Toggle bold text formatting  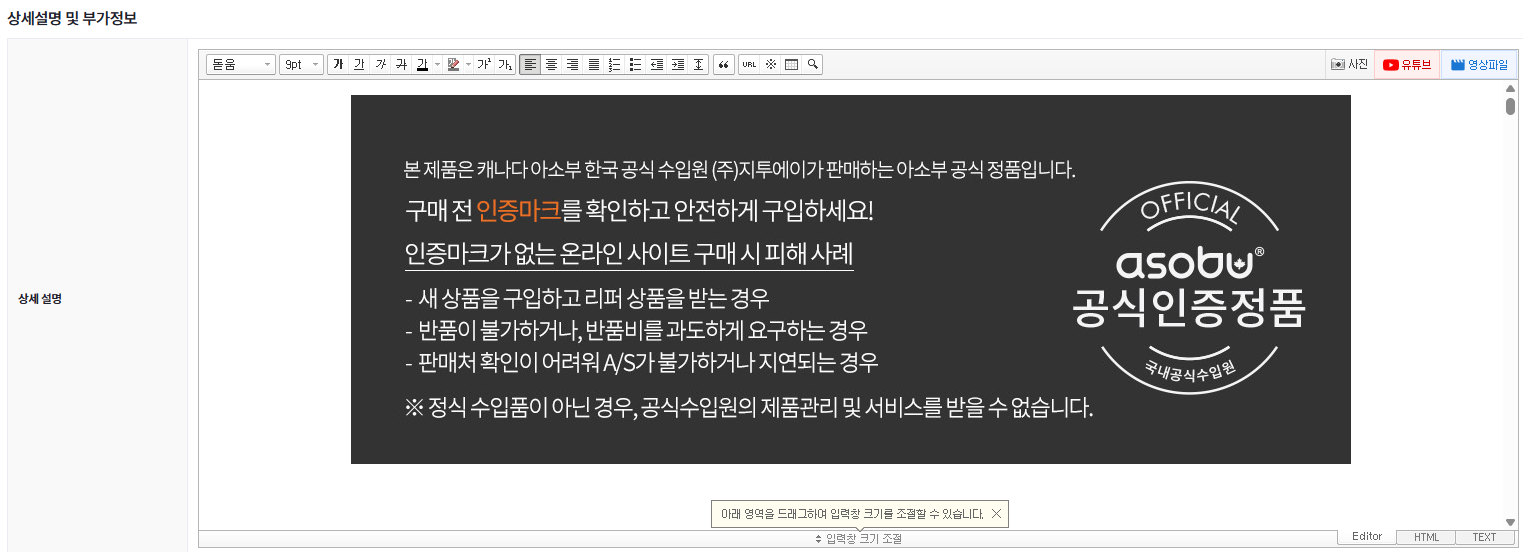[x=338, y=64]
